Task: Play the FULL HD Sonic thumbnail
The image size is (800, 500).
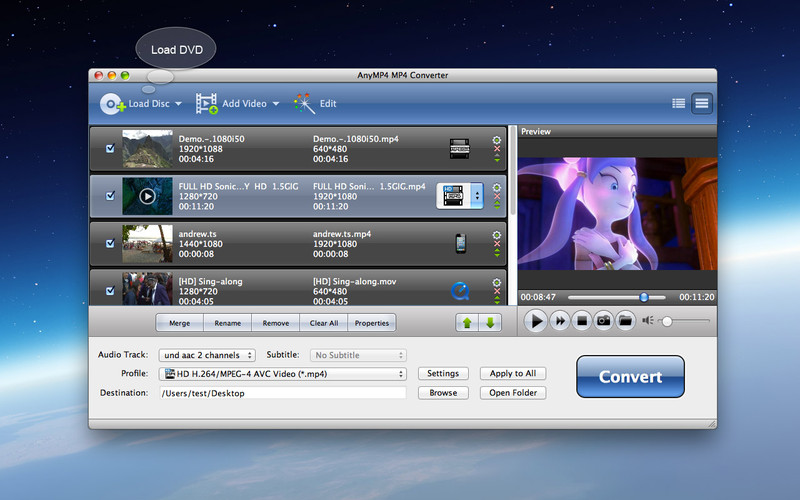Action: (147, 196)
